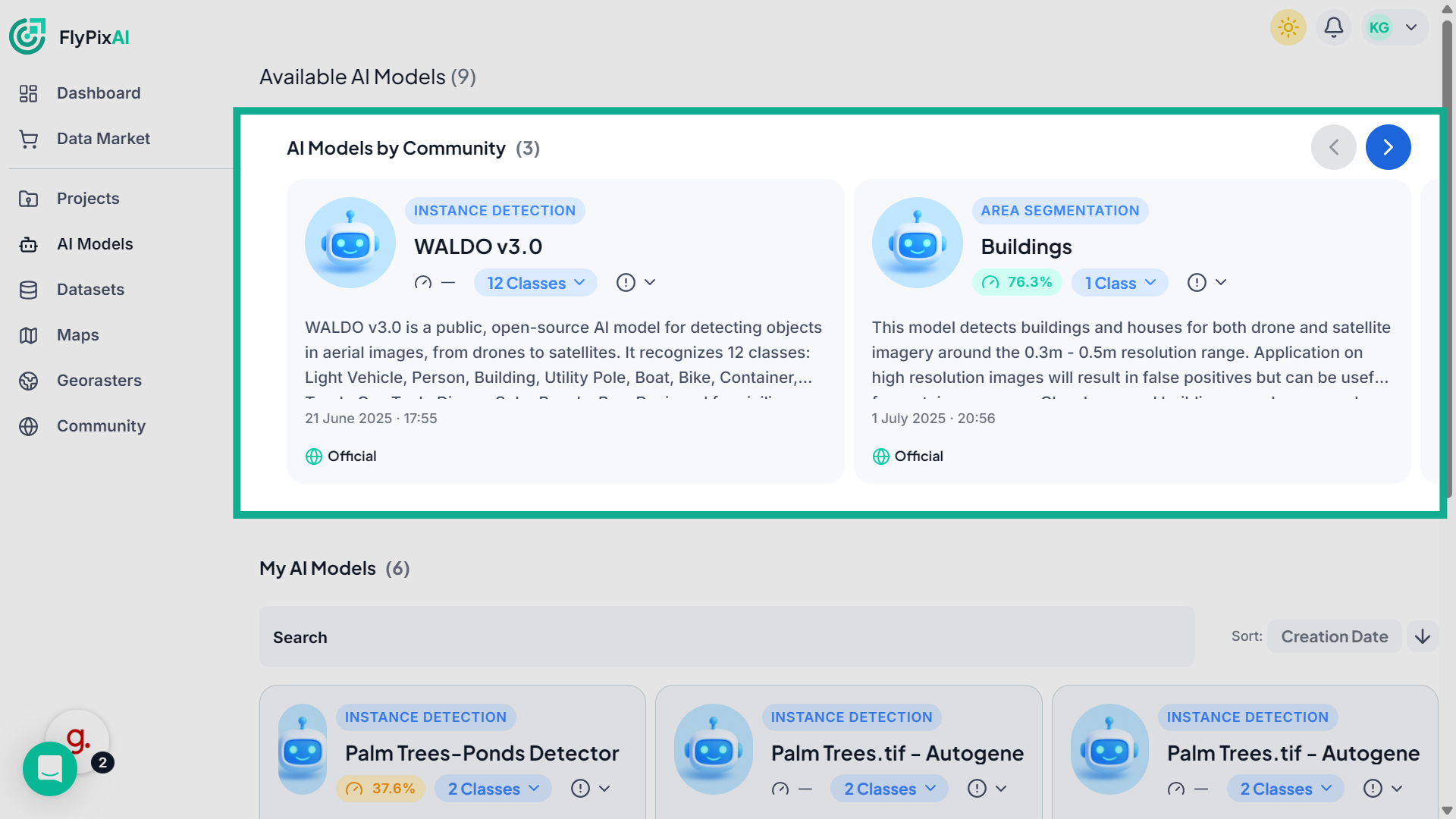The image size is (1456, 819).
Task: Open the Georasters sidebar item
Action: pos(99,381)
